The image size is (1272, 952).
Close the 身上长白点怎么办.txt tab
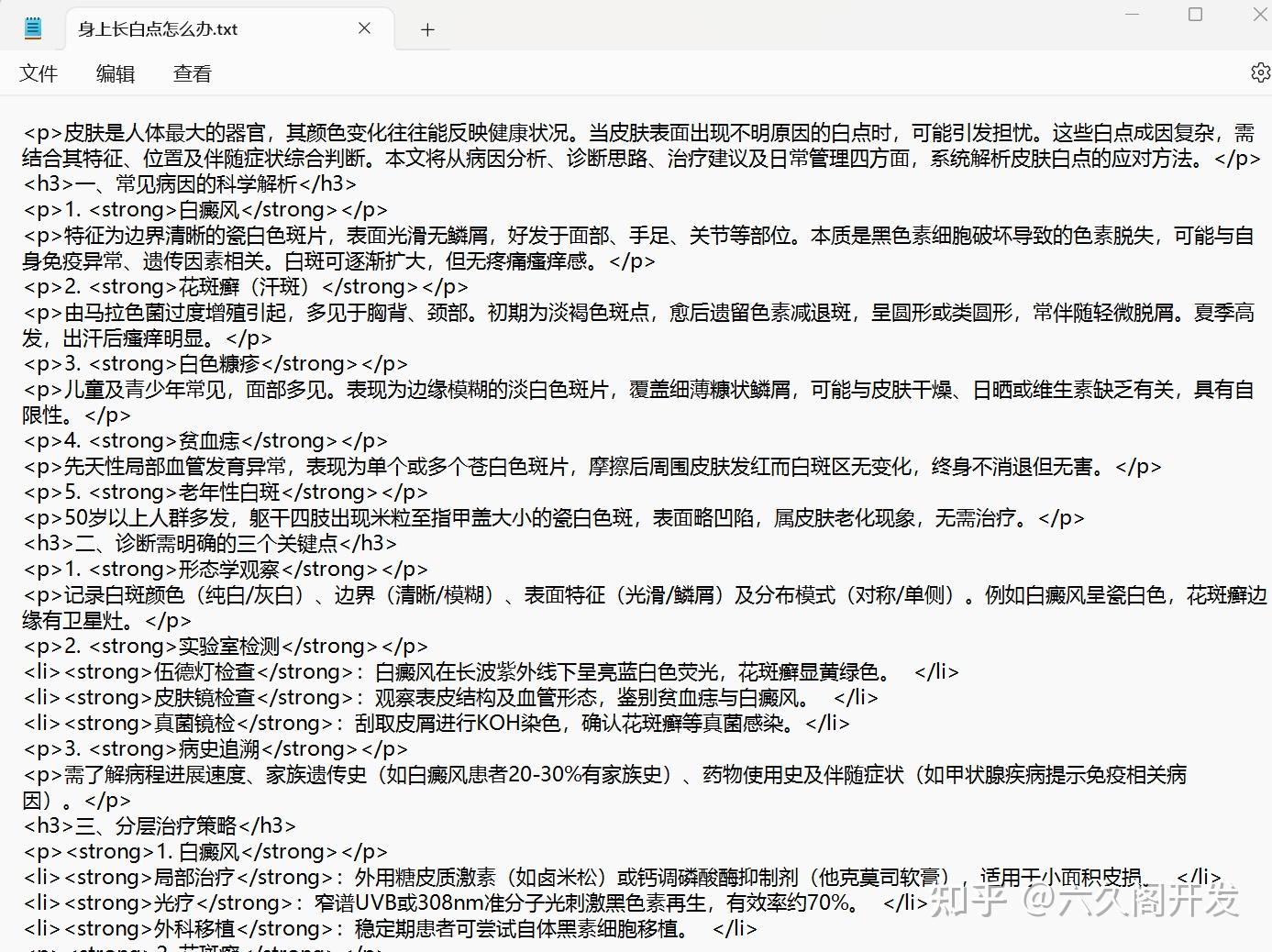[x=364, y=28]
